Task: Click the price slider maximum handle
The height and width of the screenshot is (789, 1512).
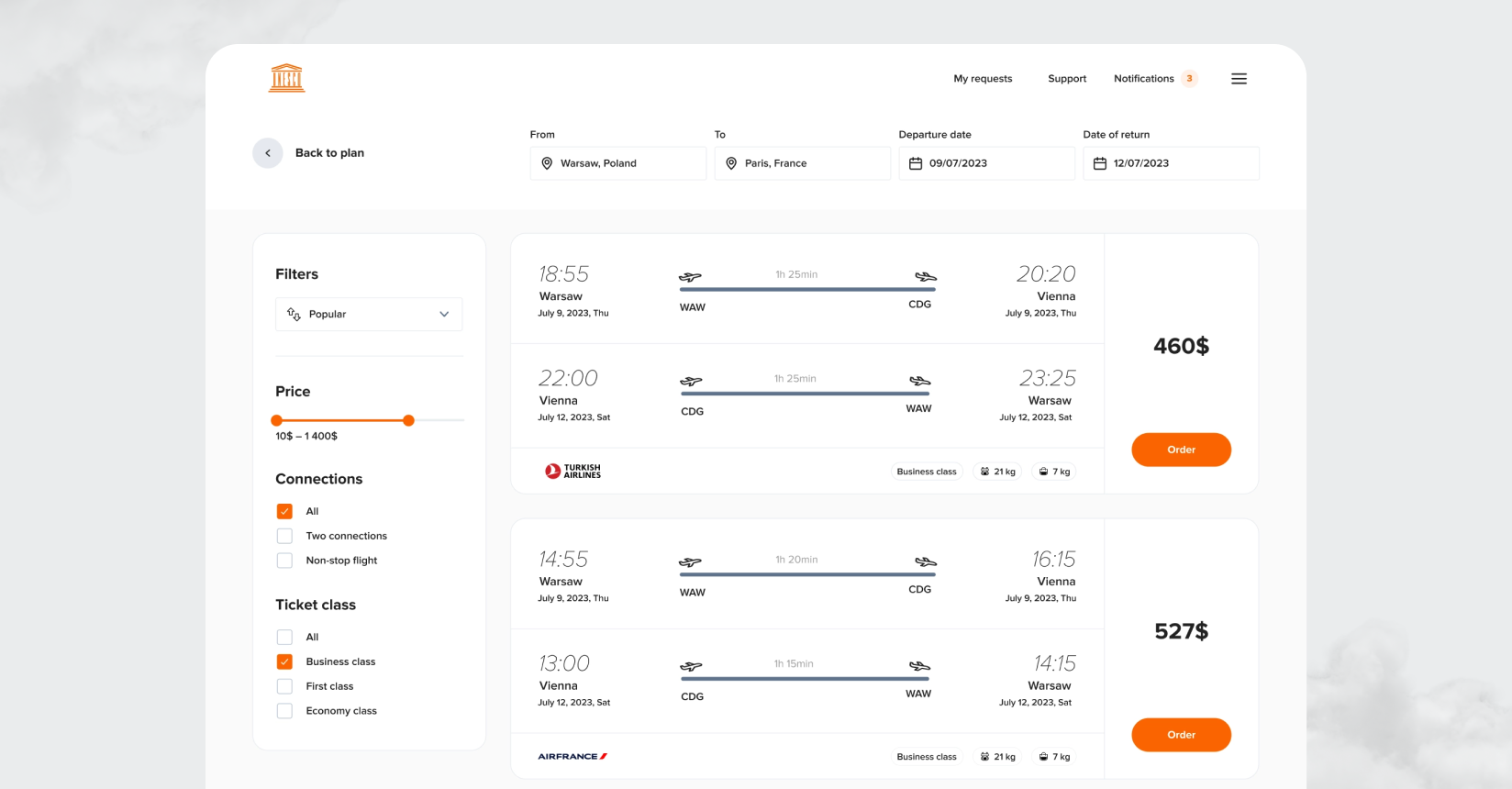Action: (x=408, y=420)
